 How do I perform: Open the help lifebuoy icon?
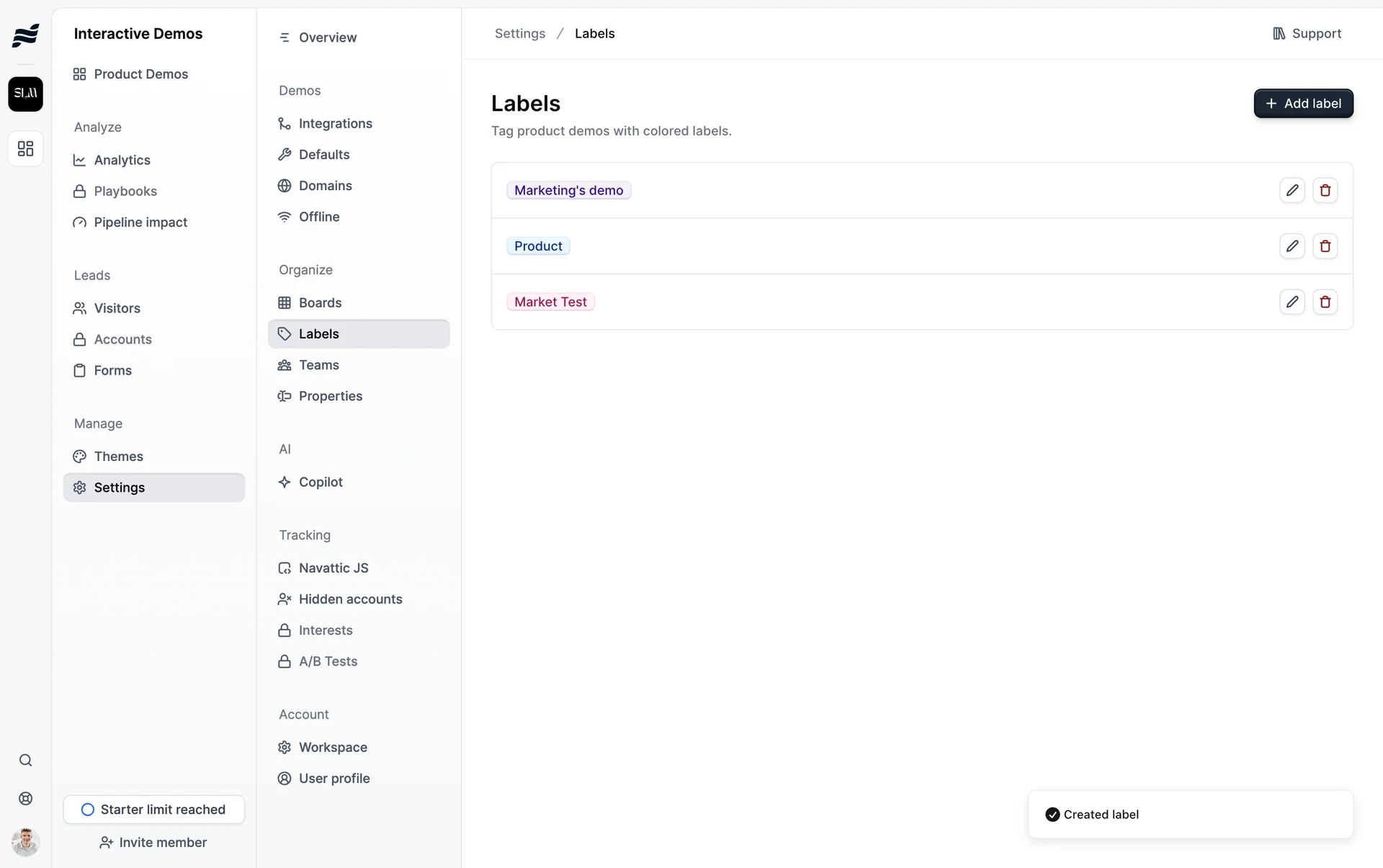tap(25, 798)
